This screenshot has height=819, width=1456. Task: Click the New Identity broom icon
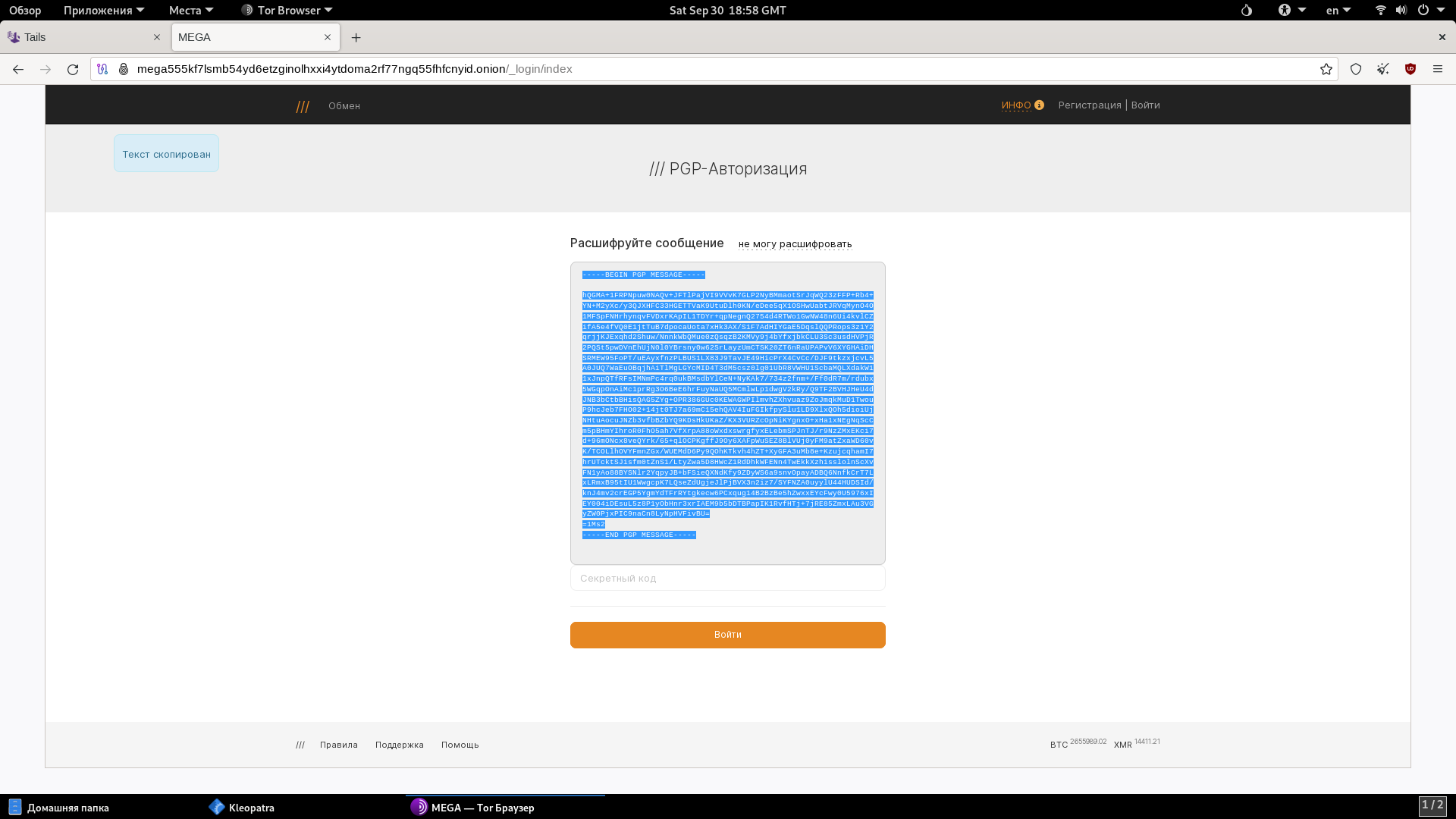pos(1383,69)
